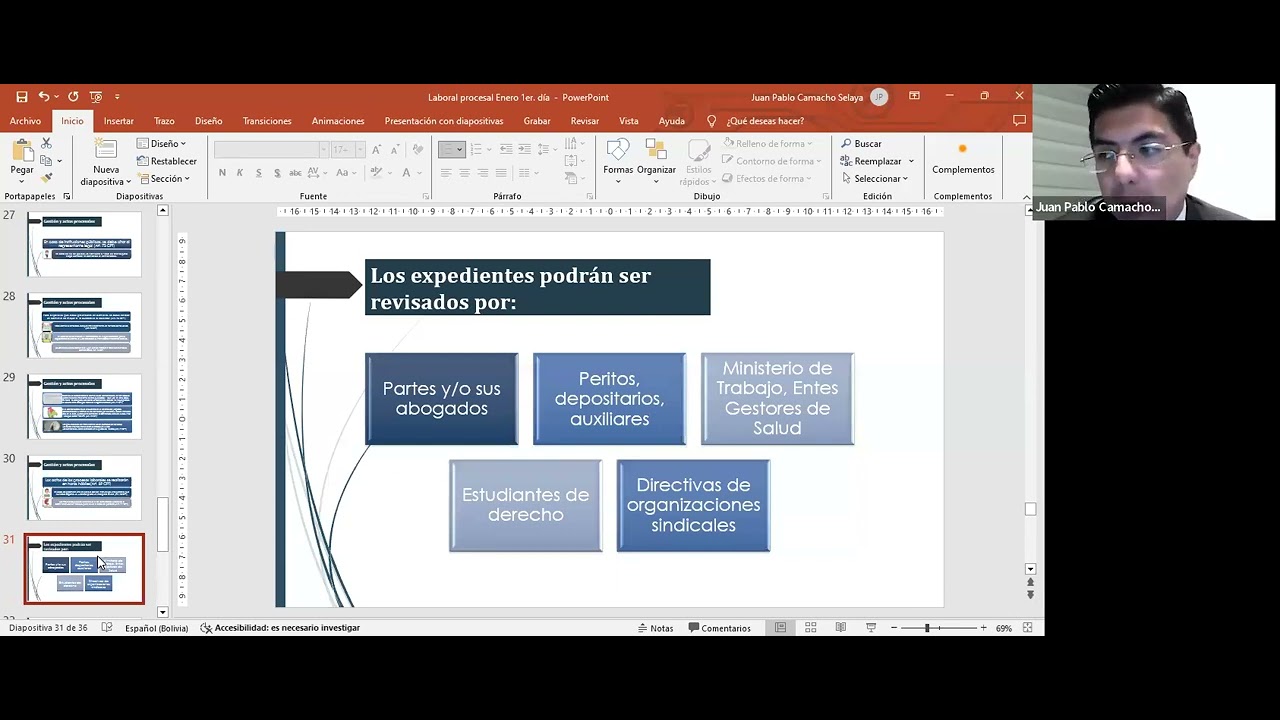Open the comments pane icon in title area
The width and height of the screenshot is (1280, 720).
[1019, 121]
